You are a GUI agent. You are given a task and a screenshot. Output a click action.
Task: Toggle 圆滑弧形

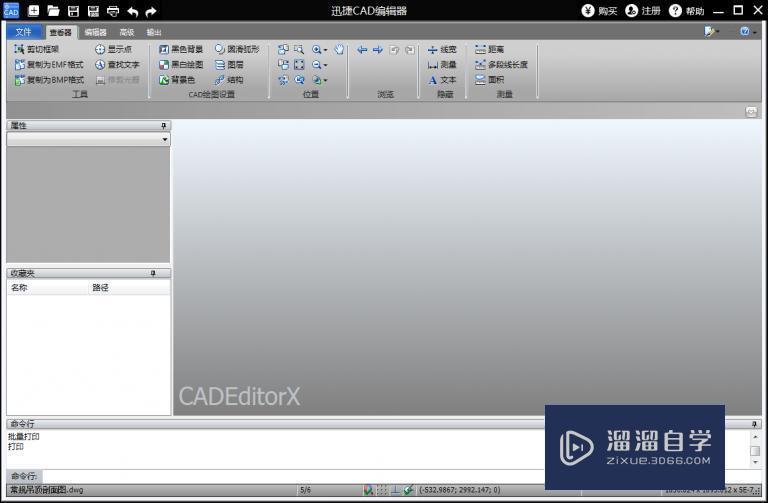pyautogui.click(x=238, y=49)
